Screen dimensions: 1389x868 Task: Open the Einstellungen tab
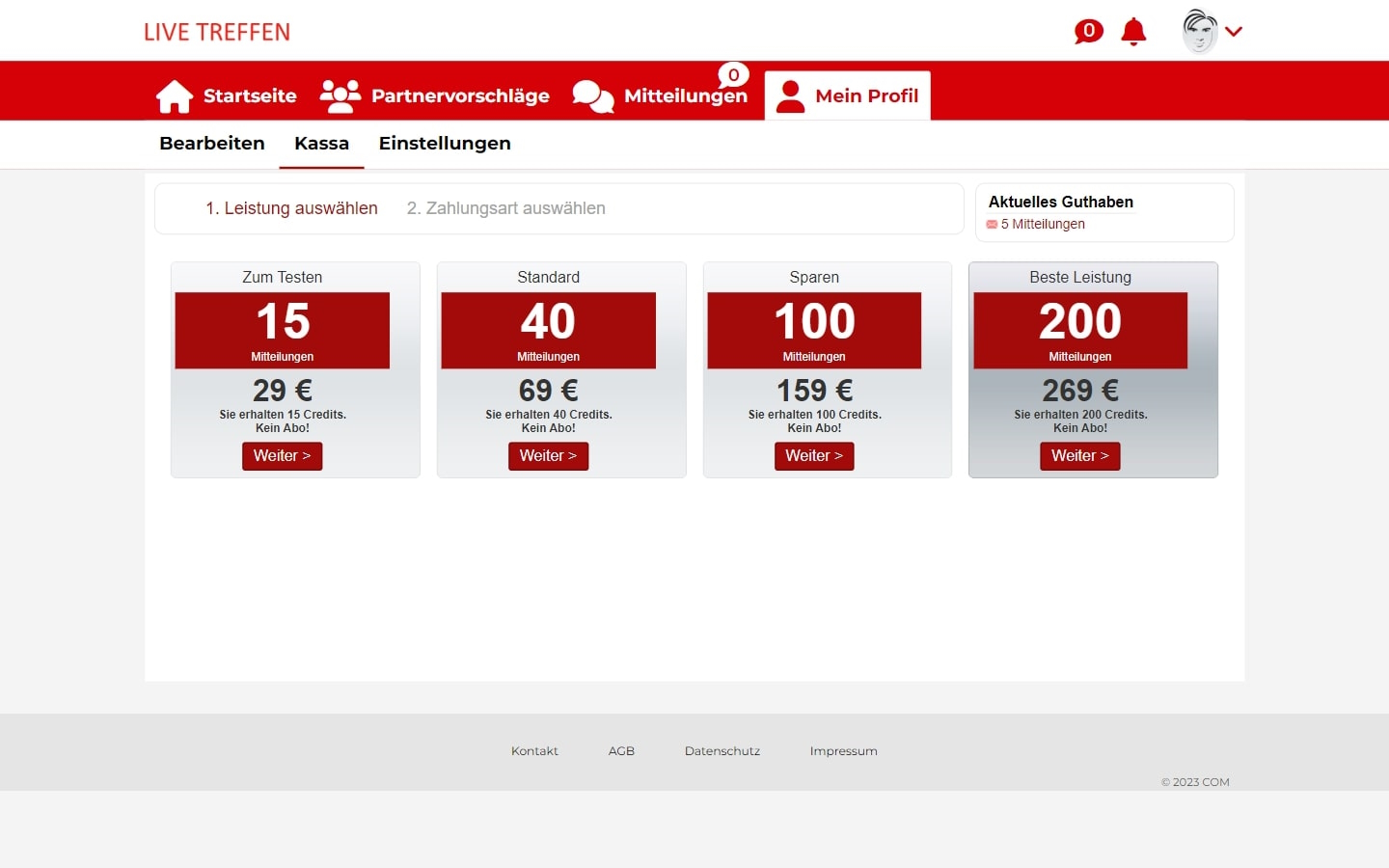[x=445, y=143]
